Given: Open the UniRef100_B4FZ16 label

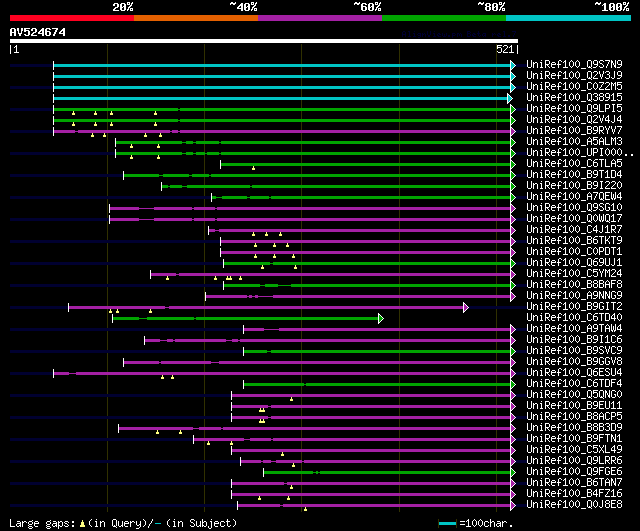Looking at the screenshot, I should click(x=574, y=494).
